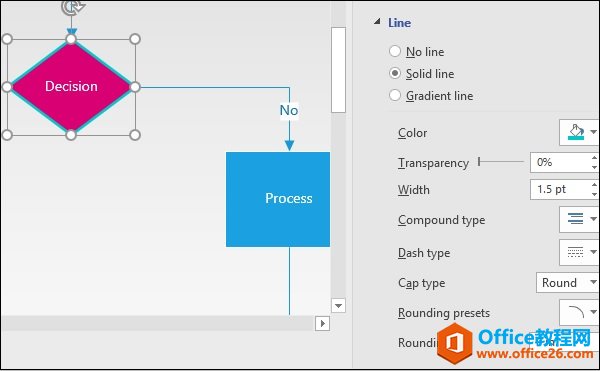Click the Width 1.5 pt input field
600x371 pixels.
[x=559, y=189]
